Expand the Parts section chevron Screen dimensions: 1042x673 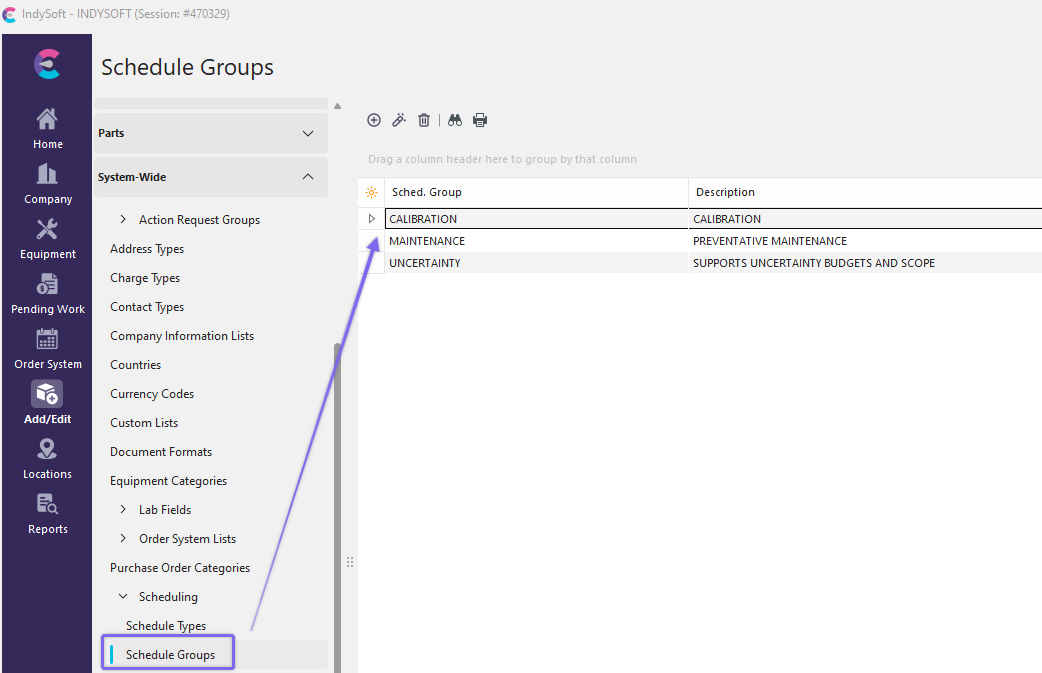coord(308,133)
